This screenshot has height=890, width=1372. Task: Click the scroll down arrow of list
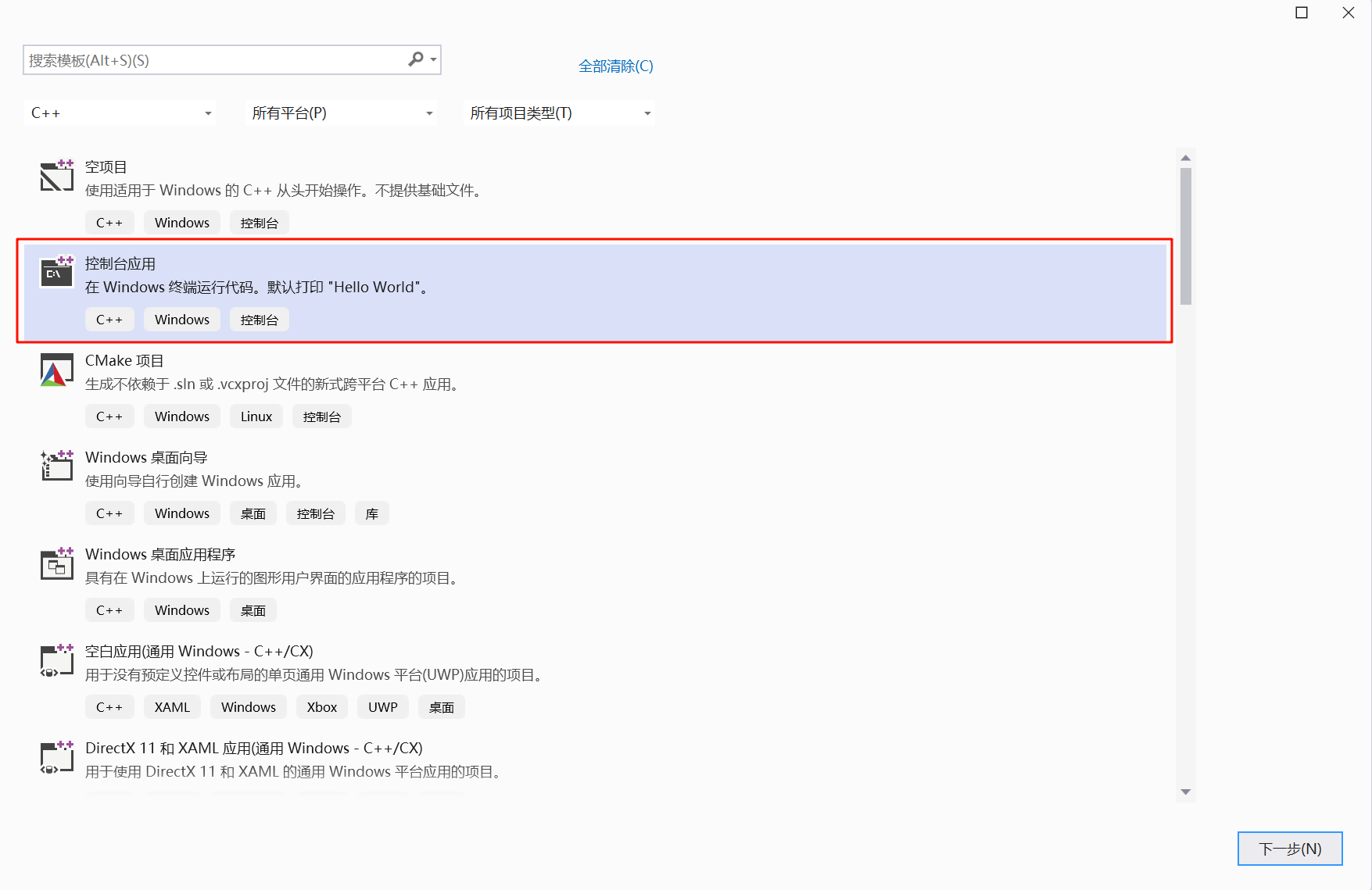tap(1185, 792)
